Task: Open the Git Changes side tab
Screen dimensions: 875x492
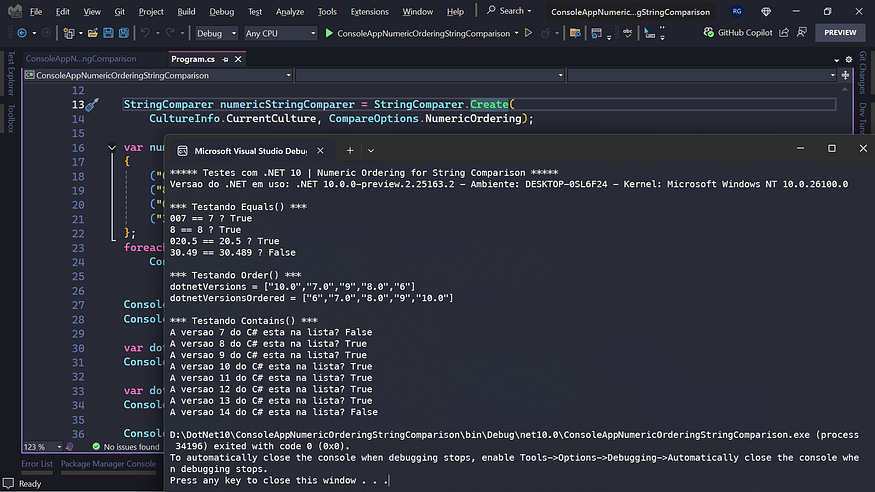Action: click(862, 73)
